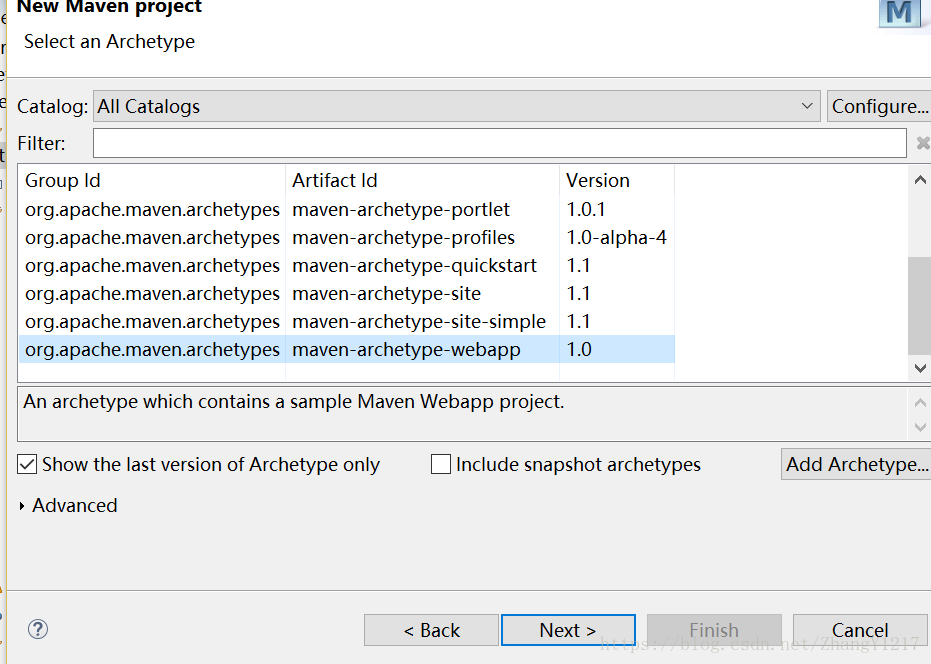Select the maven-archetype-site-simple row
The image size is (931, 664).
pyautogui.click(x=347, y=321)
